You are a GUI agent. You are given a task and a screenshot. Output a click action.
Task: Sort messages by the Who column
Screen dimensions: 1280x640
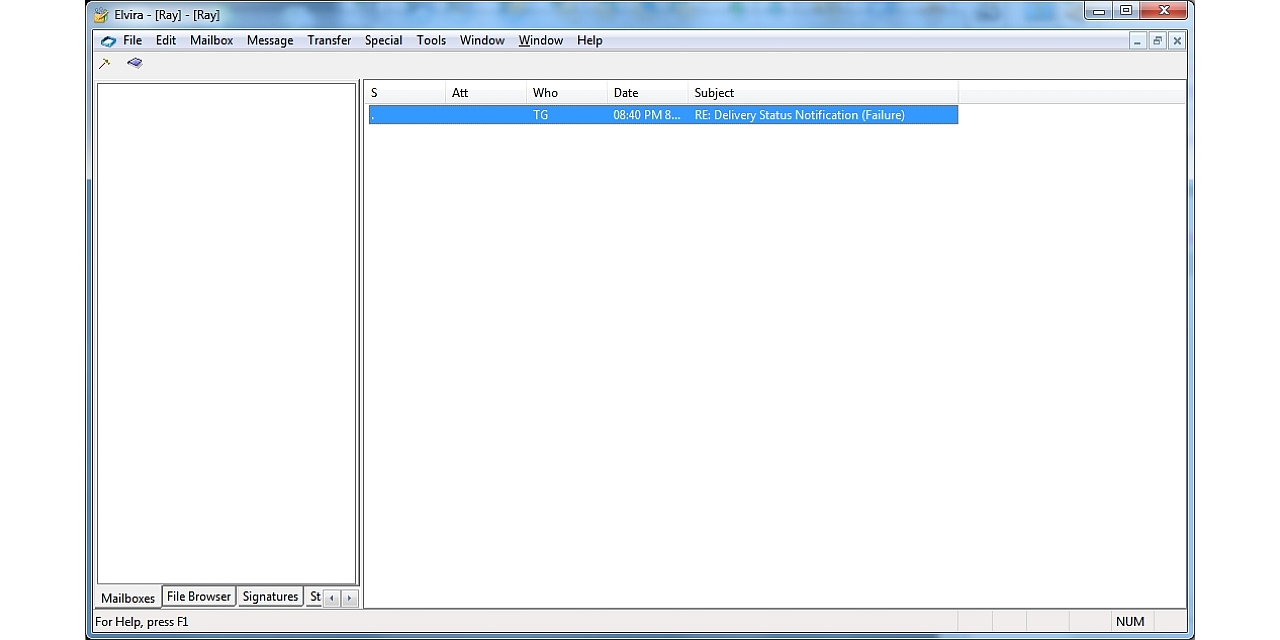pyautogui.click(x=545, y=92)
